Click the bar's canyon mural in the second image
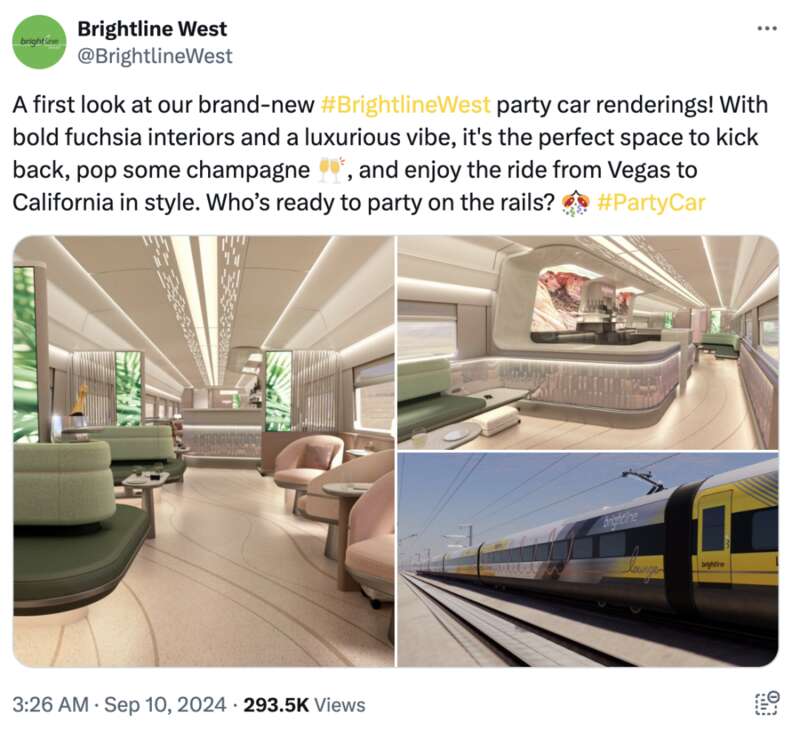 [x=558, y=299]
